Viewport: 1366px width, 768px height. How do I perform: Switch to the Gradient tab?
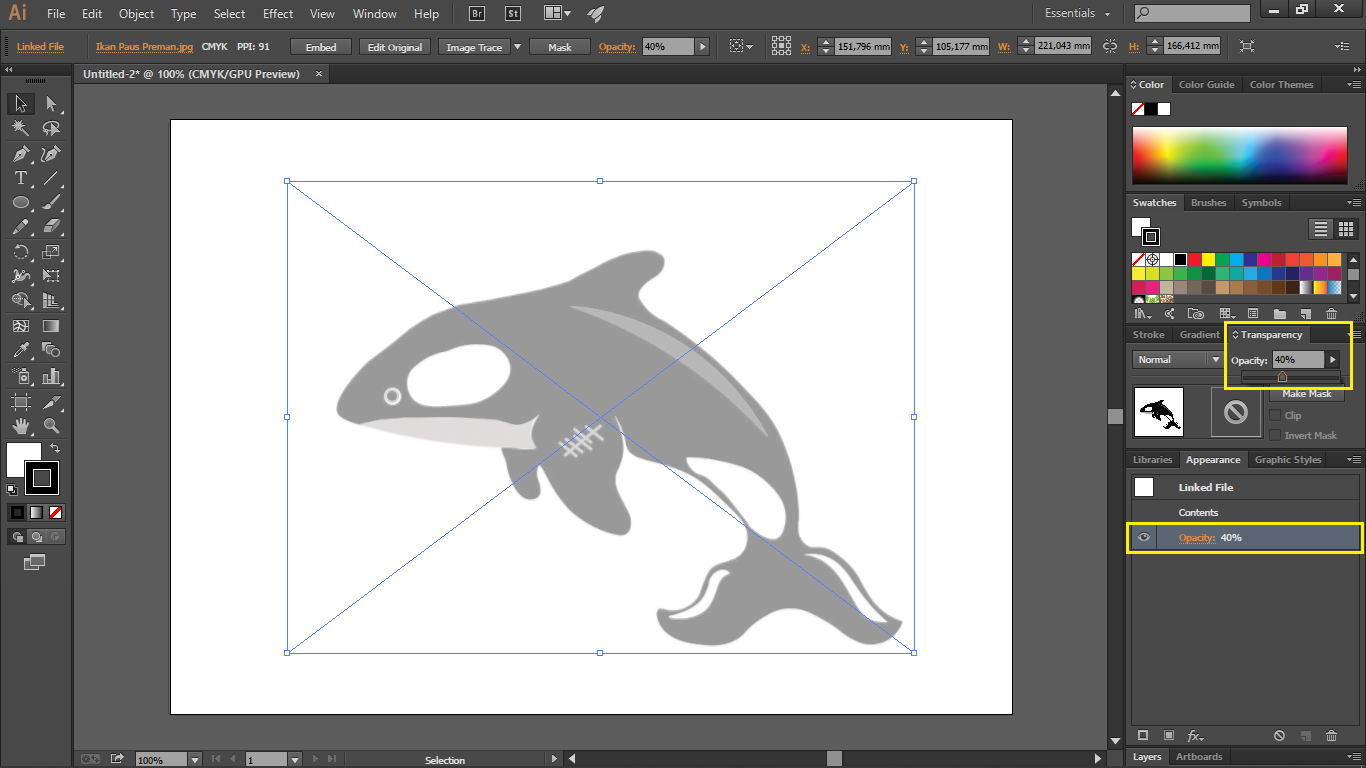1199,335
